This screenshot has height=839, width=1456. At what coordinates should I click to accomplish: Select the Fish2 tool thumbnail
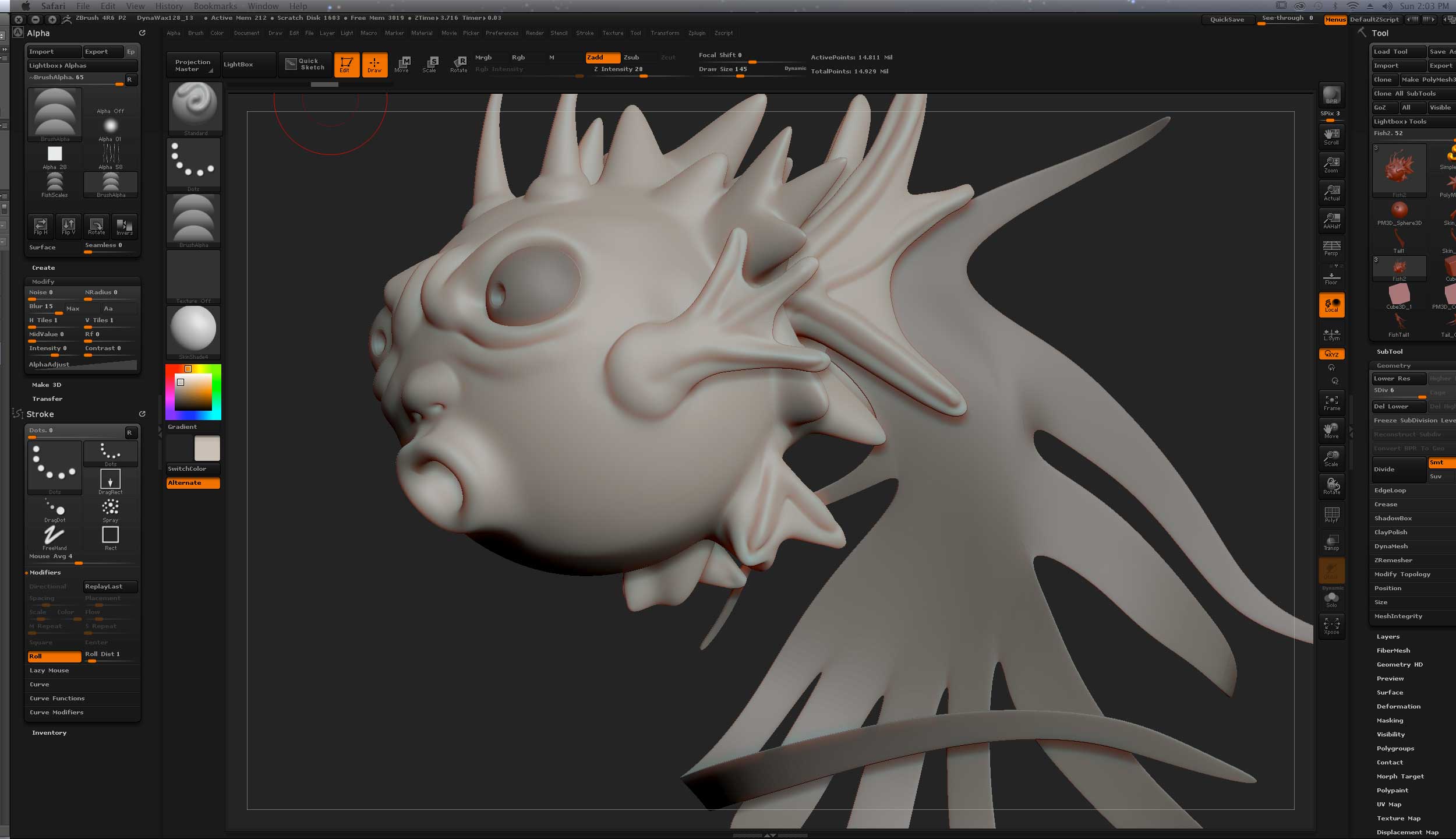point(1399,171)
